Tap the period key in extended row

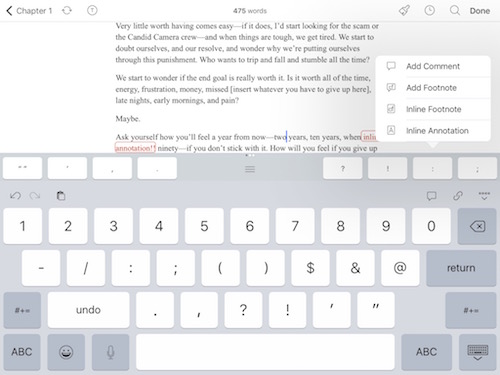(157, 168)
